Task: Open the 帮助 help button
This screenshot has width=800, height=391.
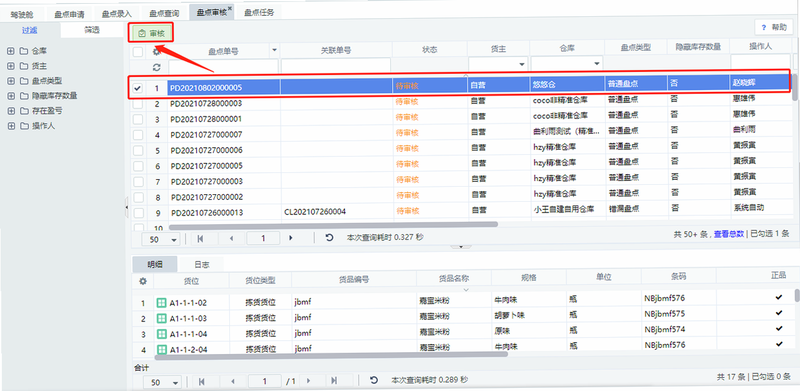Action: point(774,27)
